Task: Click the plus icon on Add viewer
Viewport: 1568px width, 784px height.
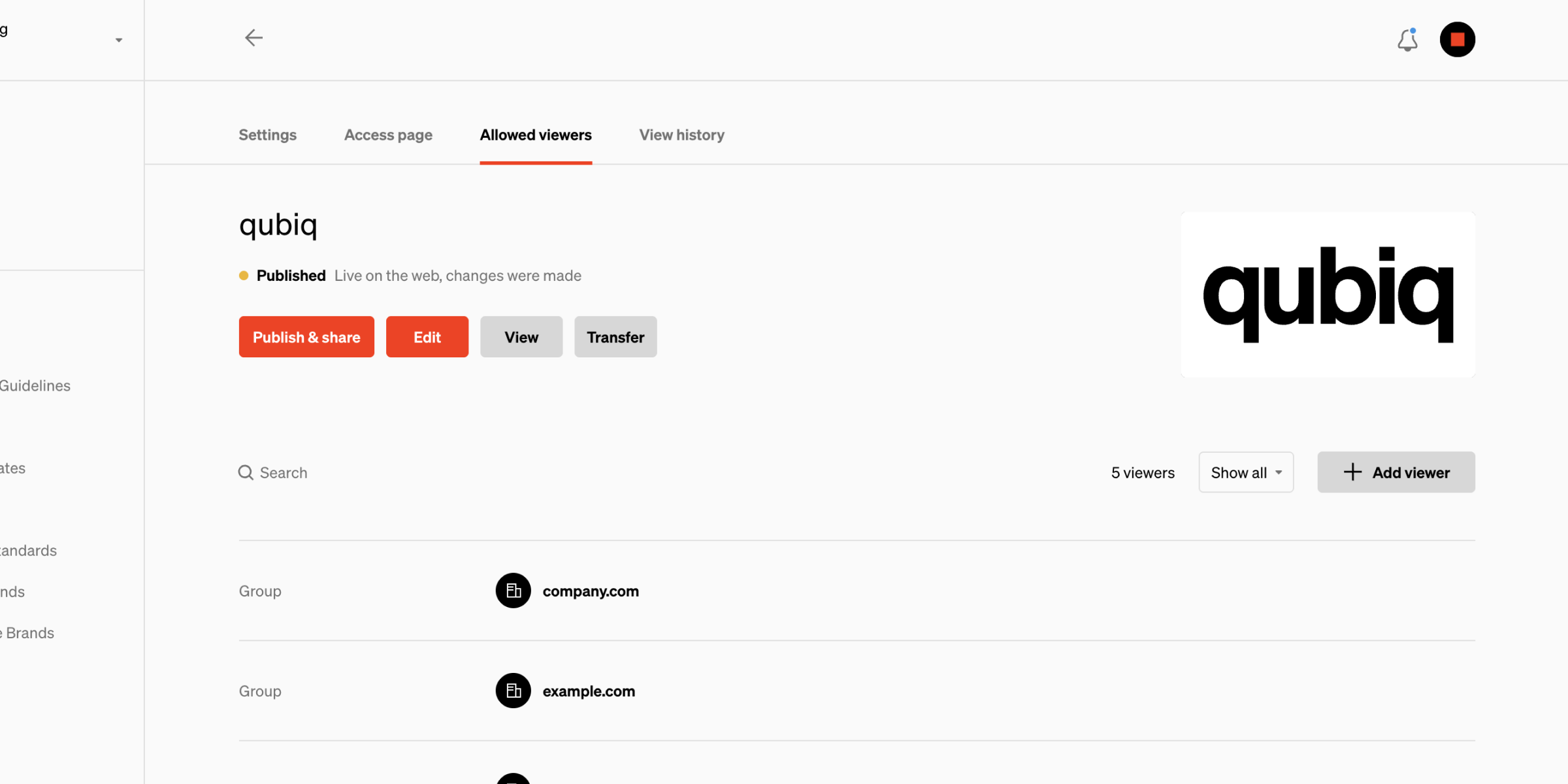Action: coord(1352,472)
